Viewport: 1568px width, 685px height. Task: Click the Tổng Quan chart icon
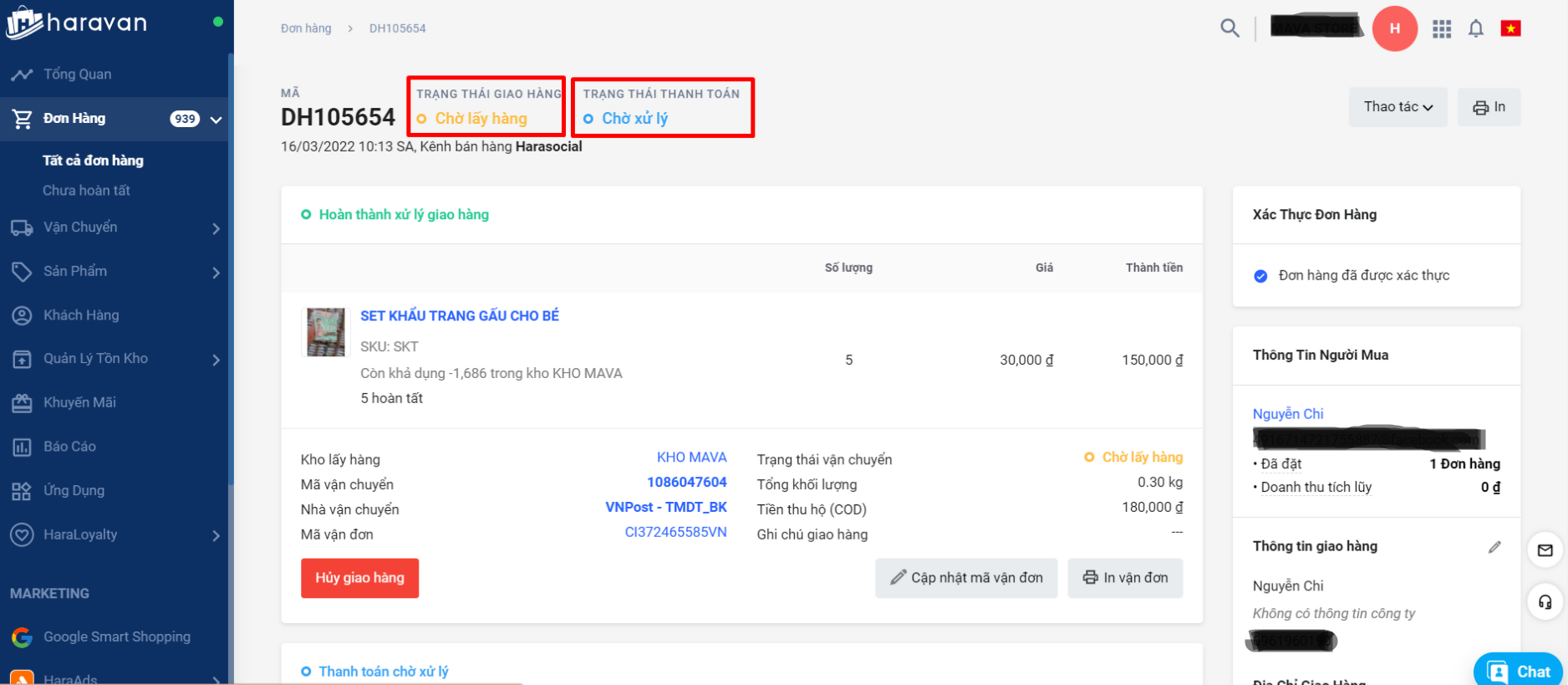[22, 74]
